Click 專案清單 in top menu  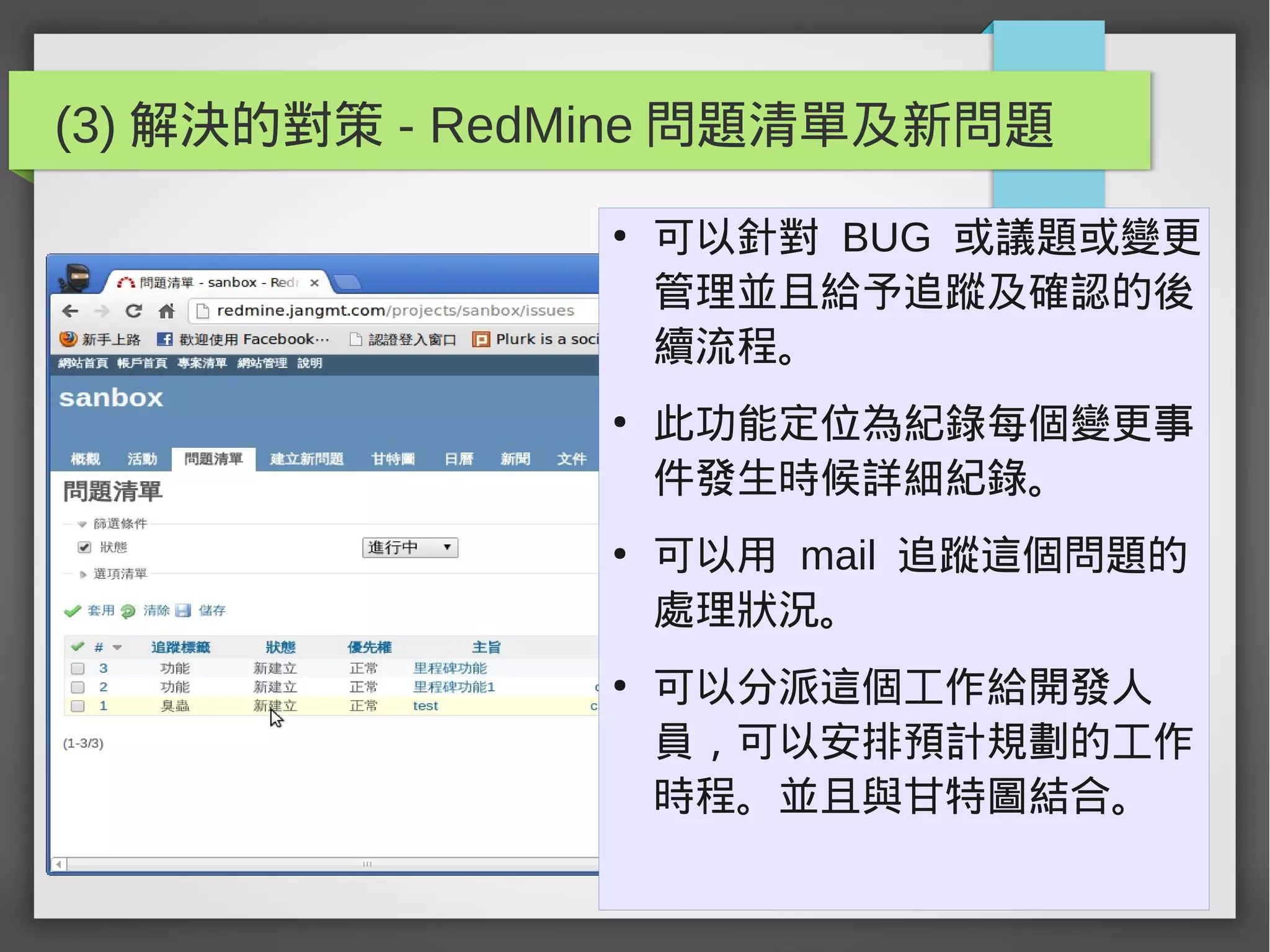pyautogui.click(x=202, y=363)
